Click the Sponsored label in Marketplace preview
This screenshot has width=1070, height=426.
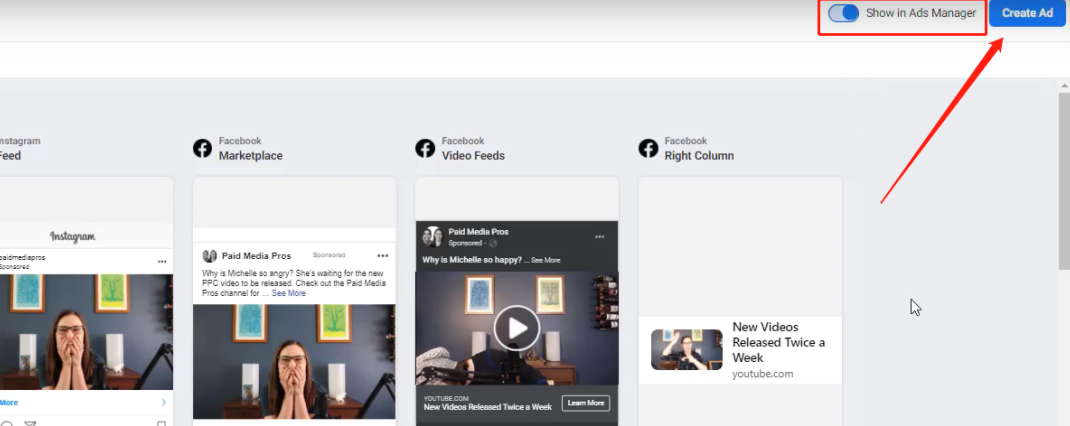(329, 255)
